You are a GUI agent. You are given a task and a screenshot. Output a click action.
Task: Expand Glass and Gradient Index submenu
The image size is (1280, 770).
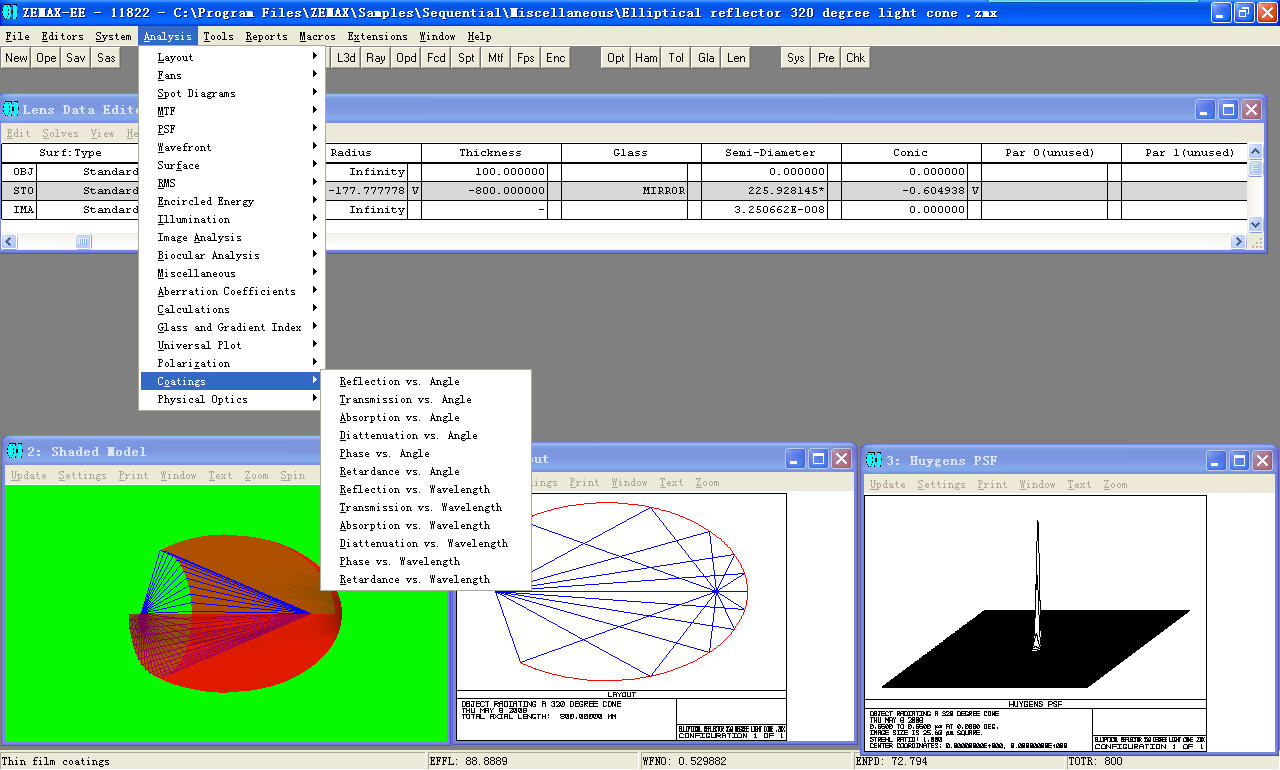pos(232,327)
